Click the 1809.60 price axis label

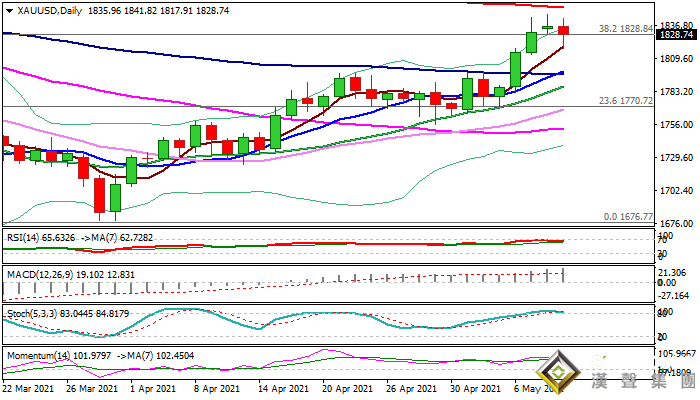point(677,59)
